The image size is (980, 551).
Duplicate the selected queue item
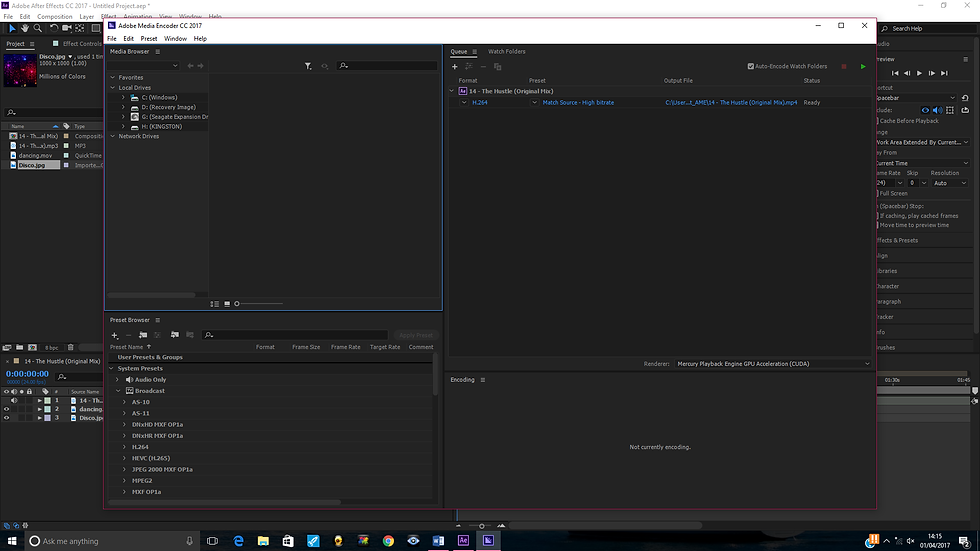pyautogui.click(x=498, y=66)
